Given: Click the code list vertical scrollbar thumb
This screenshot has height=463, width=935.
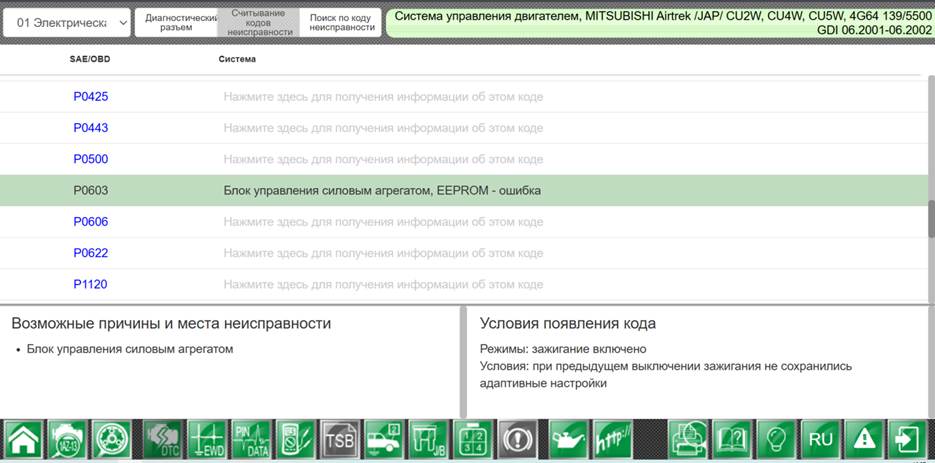Looking at the screenshot, I should pyautogui.click(x=931, y=219).
